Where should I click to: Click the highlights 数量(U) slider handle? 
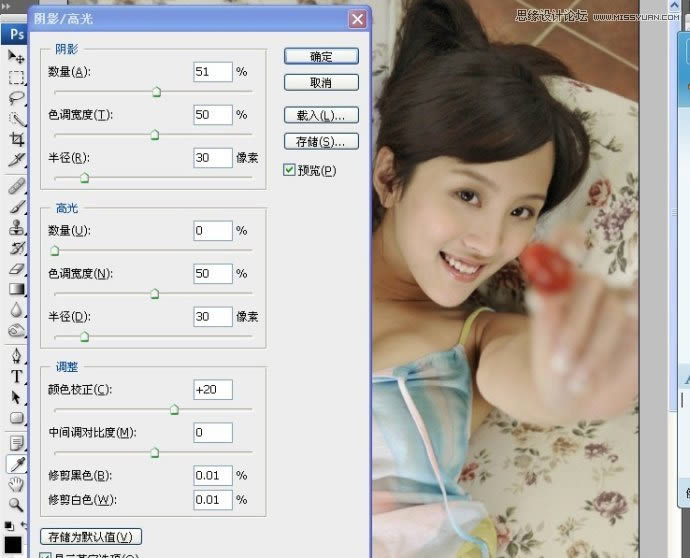tap(55, 250)
